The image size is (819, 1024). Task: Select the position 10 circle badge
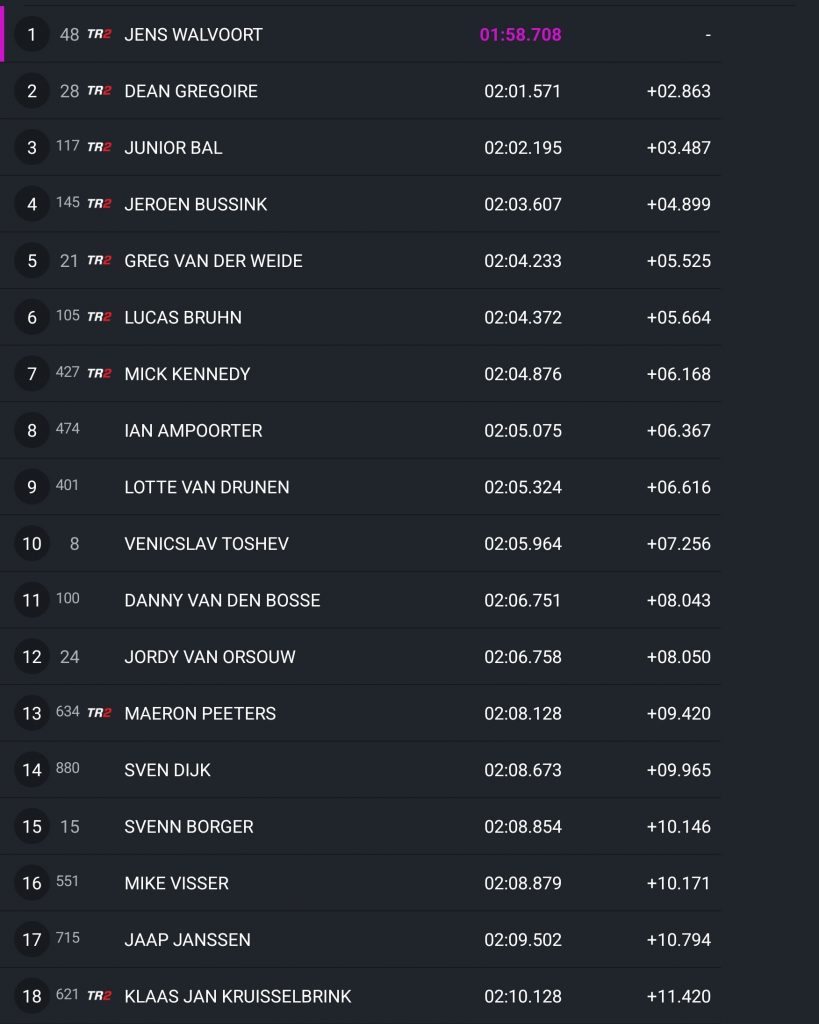(32, 544)
